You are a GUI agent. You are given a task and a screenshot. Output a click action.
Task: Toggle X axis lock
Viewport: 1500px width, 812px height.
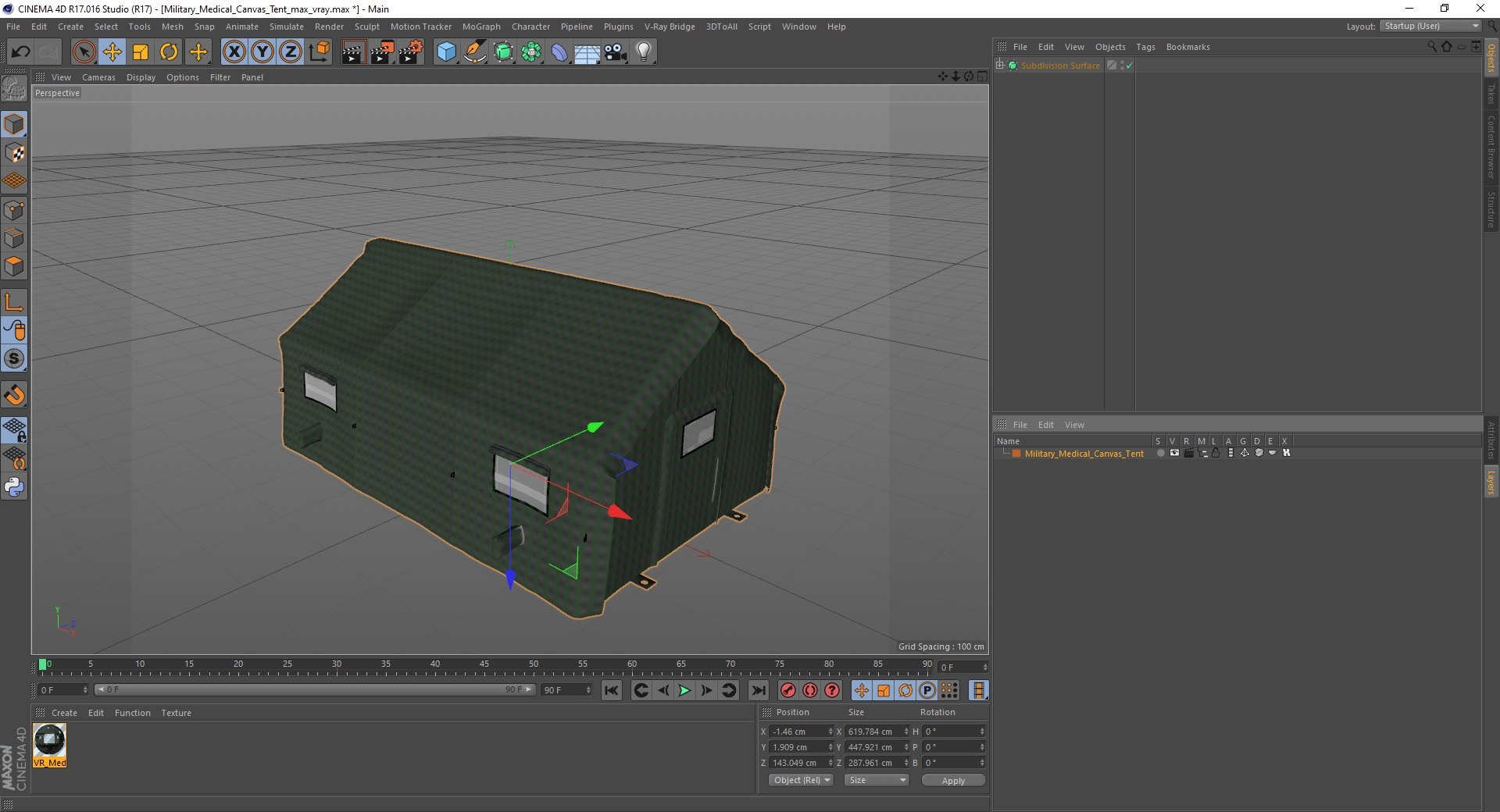[234, 52]
